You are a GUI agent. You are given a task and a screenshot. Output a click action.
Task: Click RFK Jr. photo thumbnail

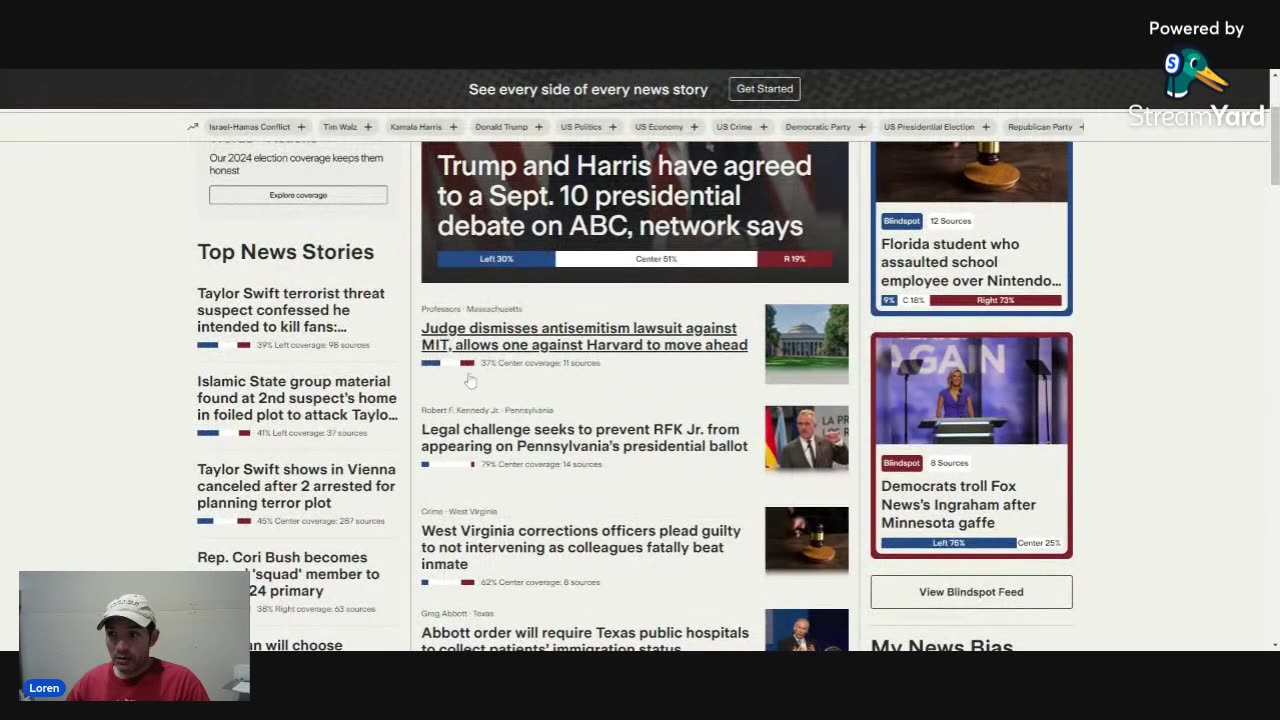[x=806, y=438]
